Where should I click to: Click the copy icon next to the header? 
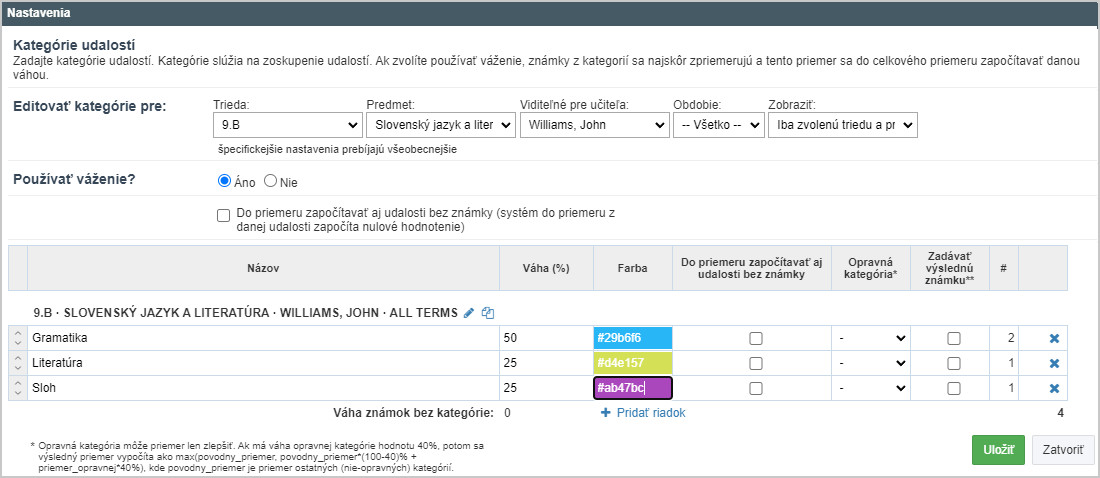point(488,313)
